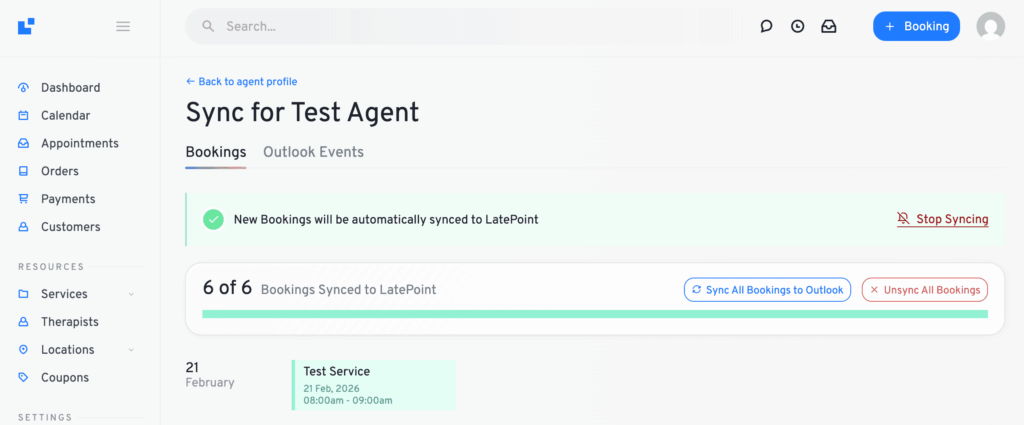Click the Coupons tag icon

tap(24, 378)
